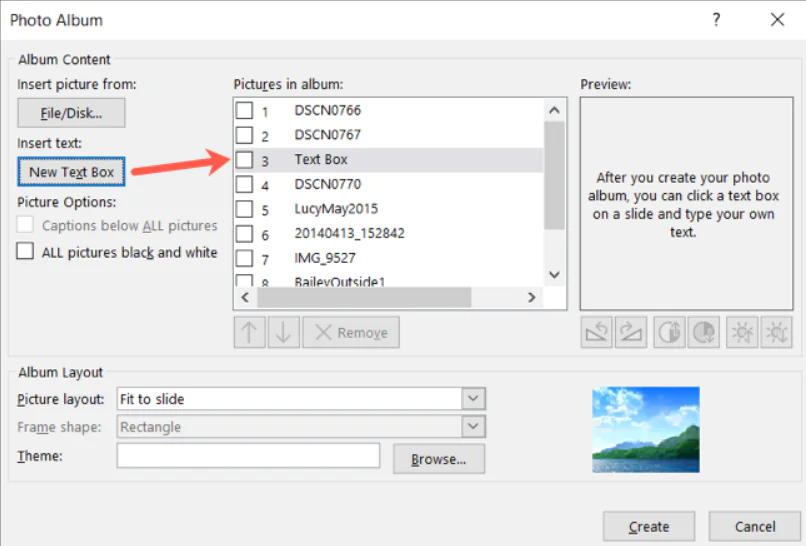Select IMG_9527 in the pictures list
Screen dimensions: 806x546
(325, 258)
